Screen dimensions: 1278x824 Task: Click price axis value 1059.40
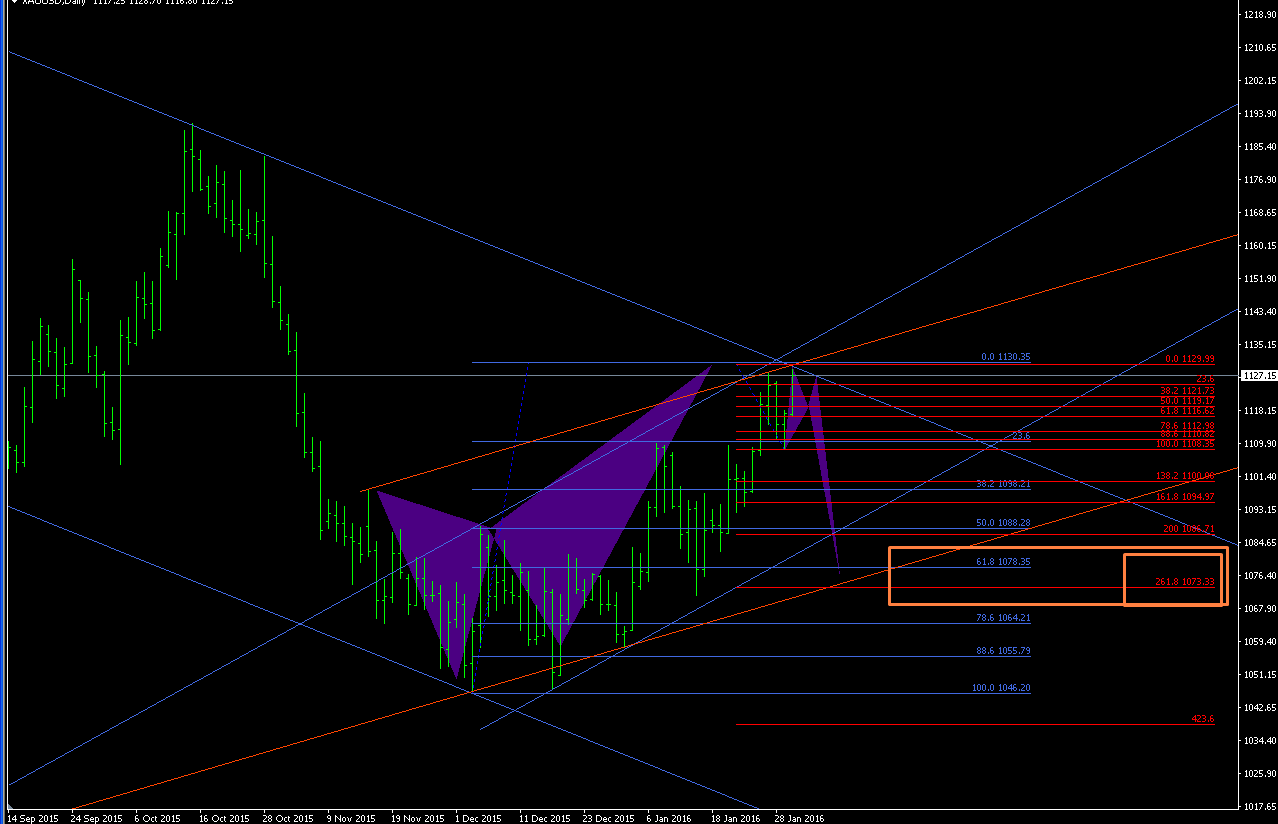(1259, 642)
